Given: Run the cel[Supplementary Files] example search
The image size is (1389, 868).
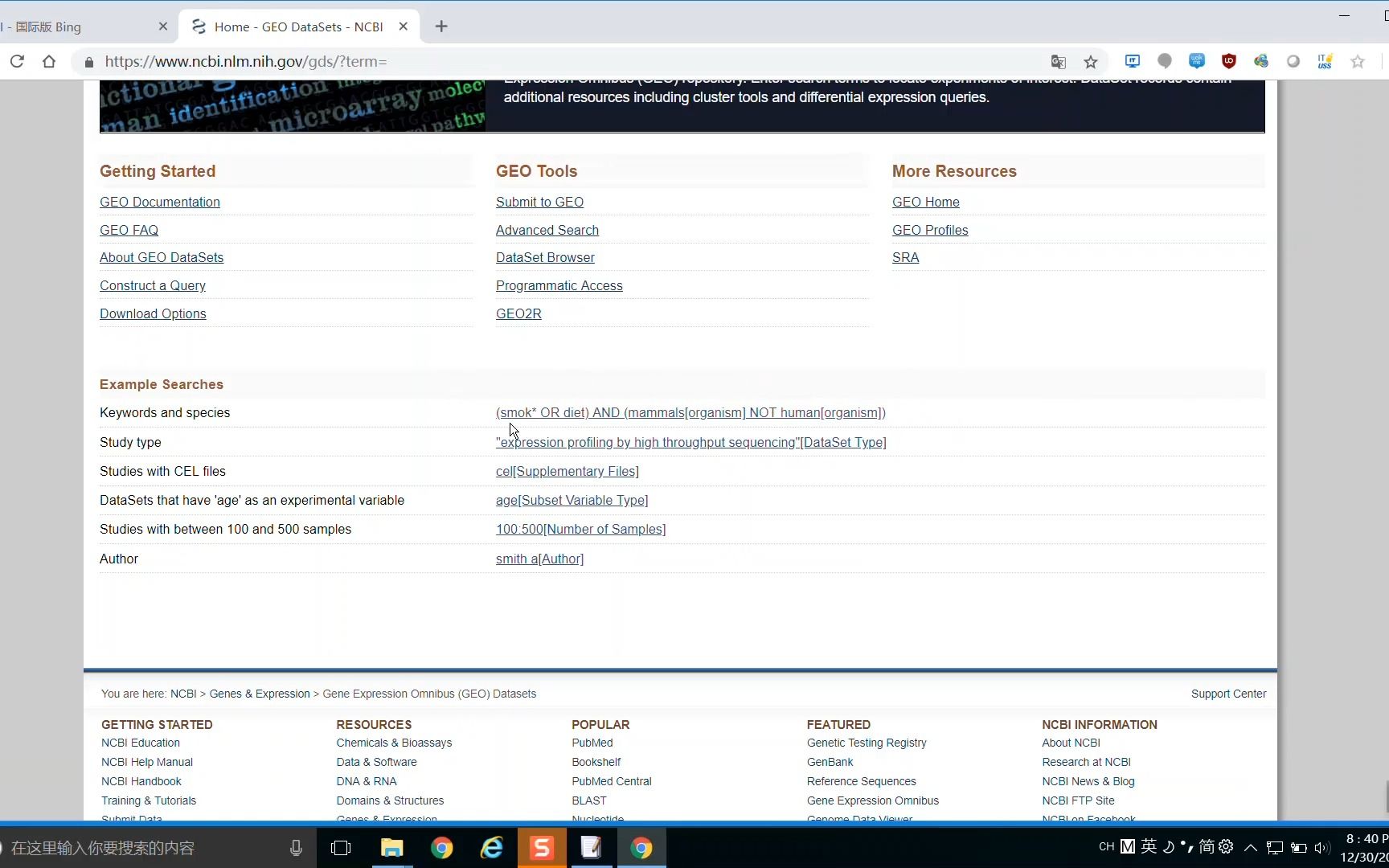Looking at the screenshot, I should [567, 472].
